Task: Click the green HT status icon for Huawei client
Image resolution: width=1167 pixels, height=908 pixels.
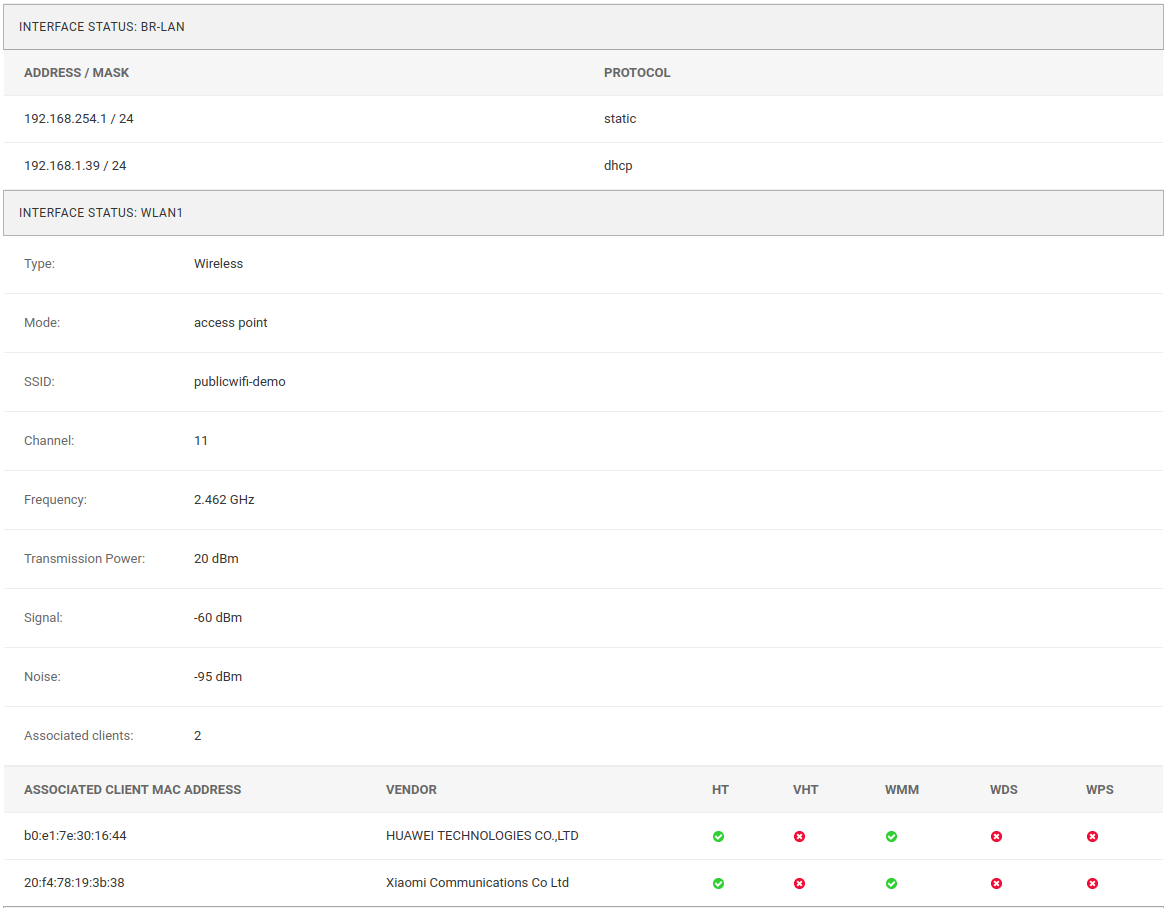Action: (718, 836)
